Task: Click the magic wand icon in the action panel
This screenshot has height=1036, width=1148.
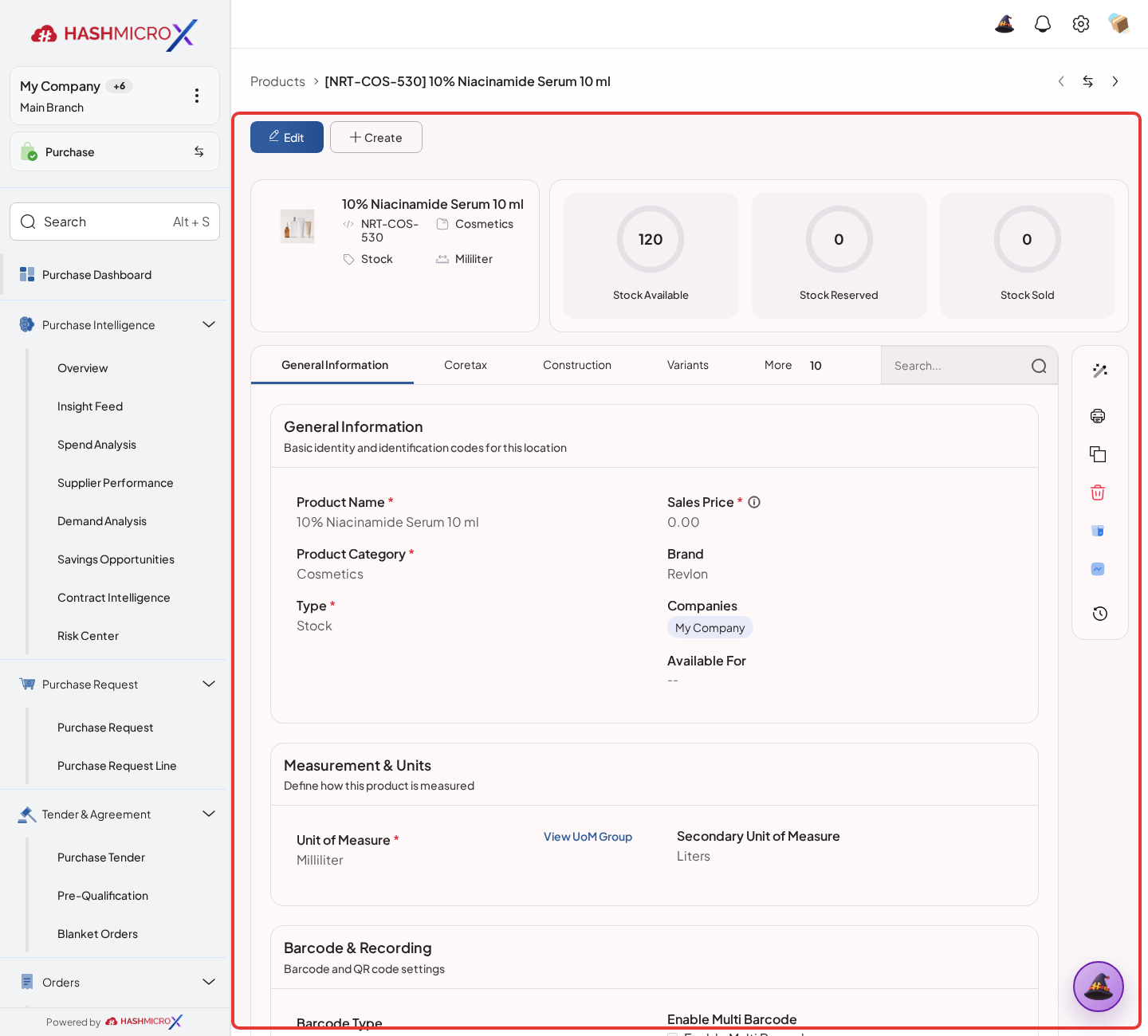Action: point(1100,371)
